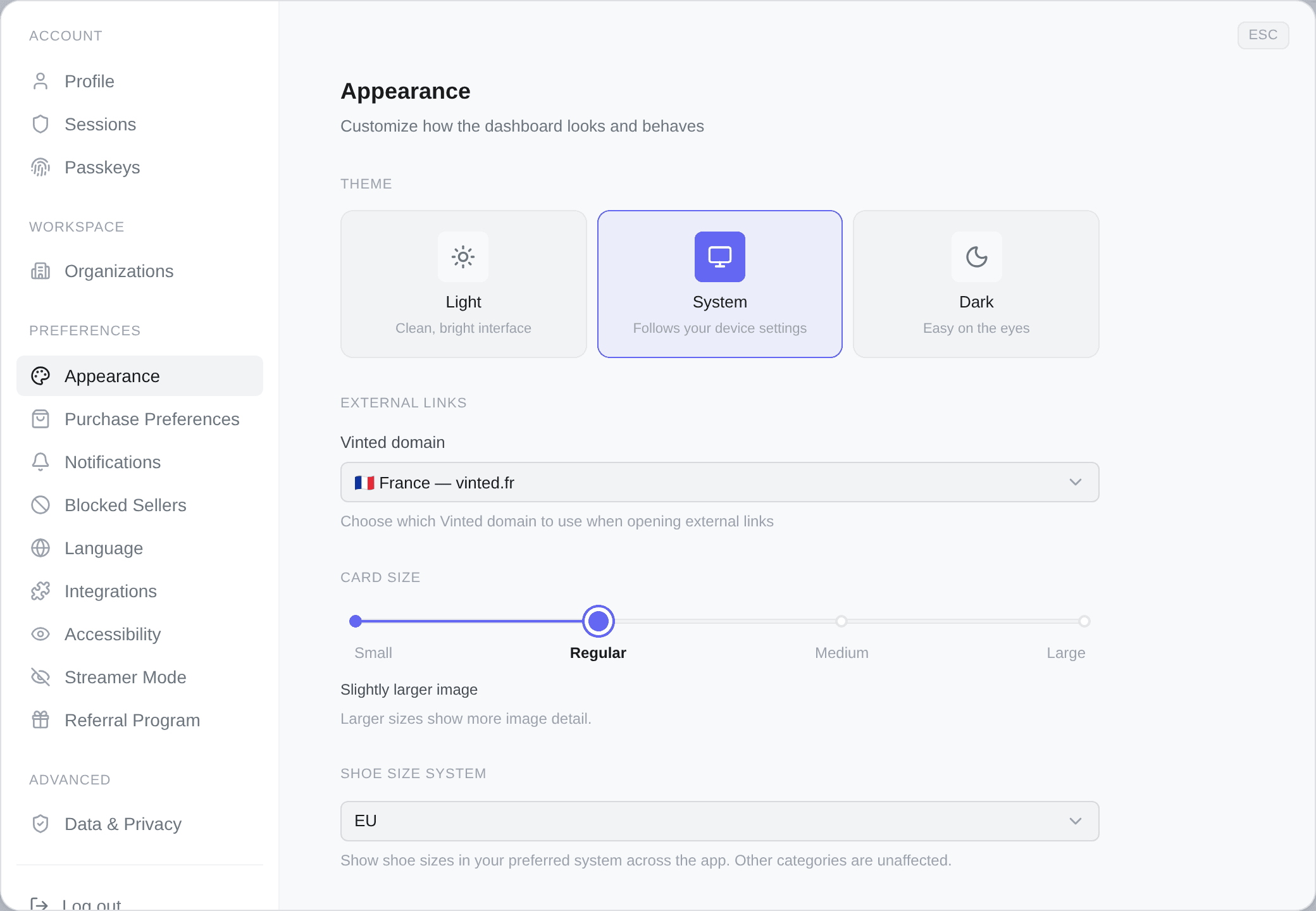Open Data & Privacy settings
Image resolution: width=1316 pixels, height=911 pixels.
140,824
